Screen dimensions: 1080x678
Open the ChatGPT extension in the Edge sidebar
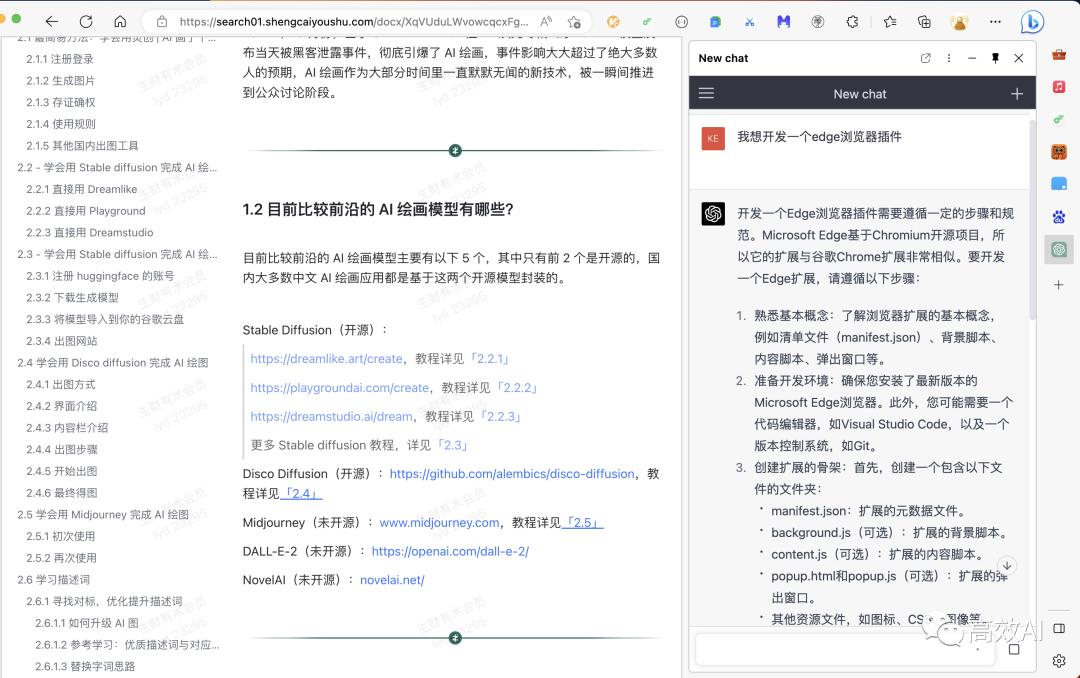[1058, 249]
